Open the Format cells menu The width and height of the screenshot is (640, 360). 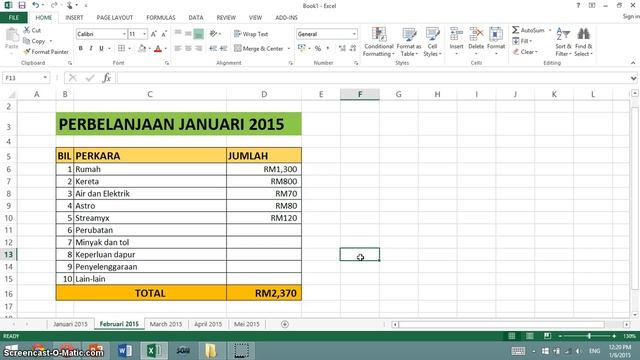[x=496, y=41]
